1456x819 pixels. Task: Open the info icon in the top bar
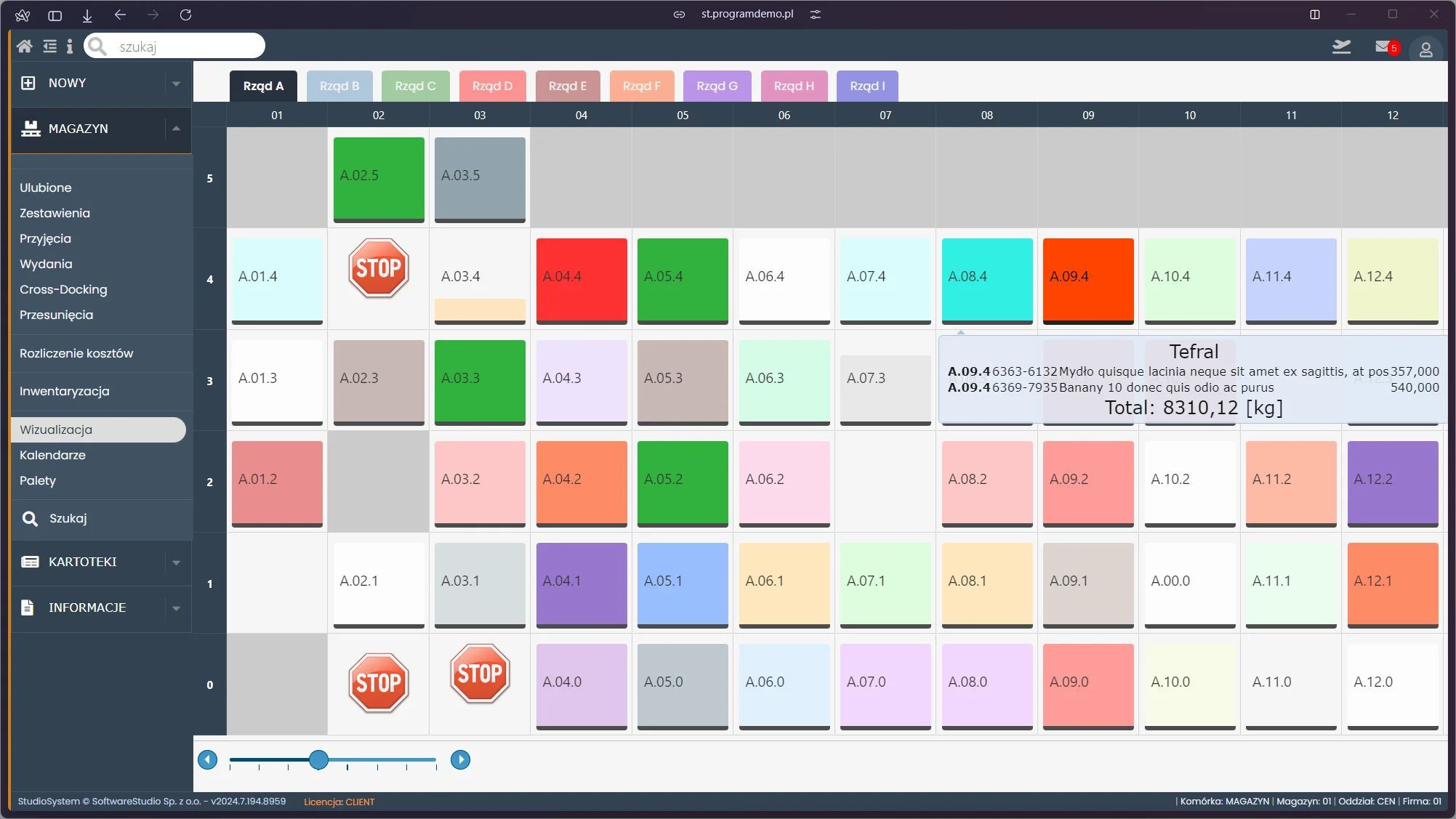click(70, 47)
